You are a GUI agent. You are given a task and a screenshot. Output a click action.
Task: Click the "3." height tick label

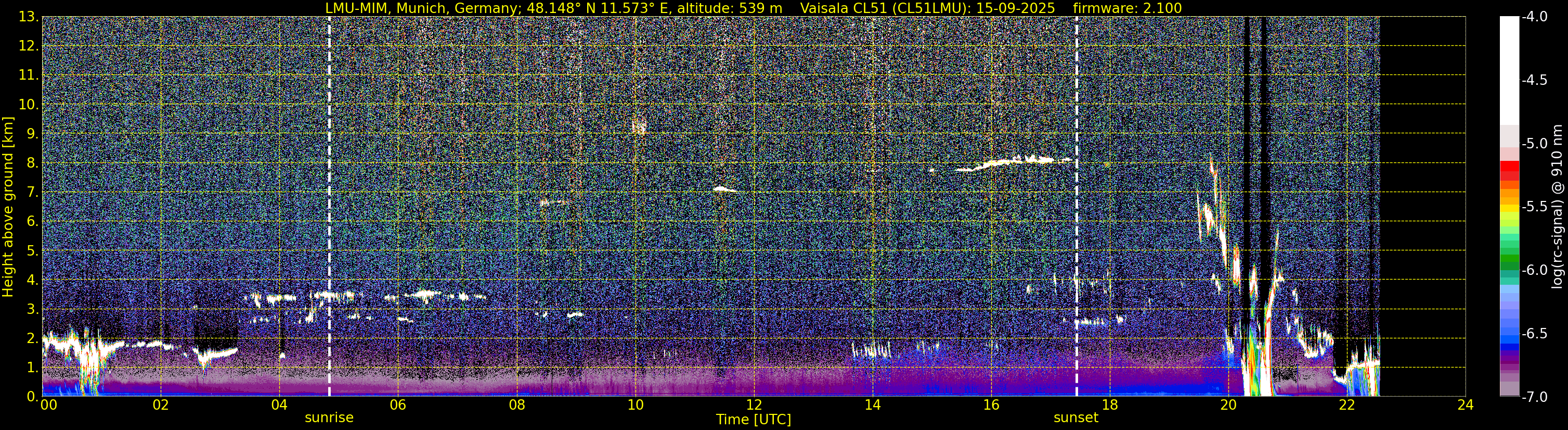(32, 309)
